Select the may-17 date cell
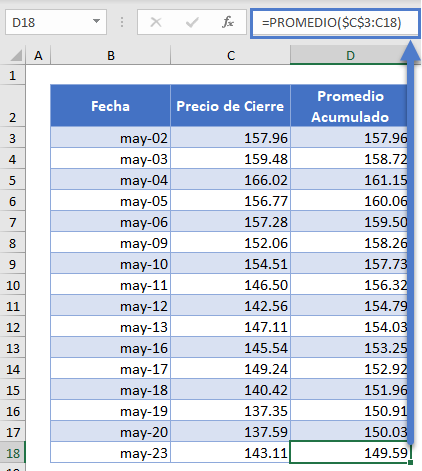This screenshot has width=422, height=471. coord(110,369)
